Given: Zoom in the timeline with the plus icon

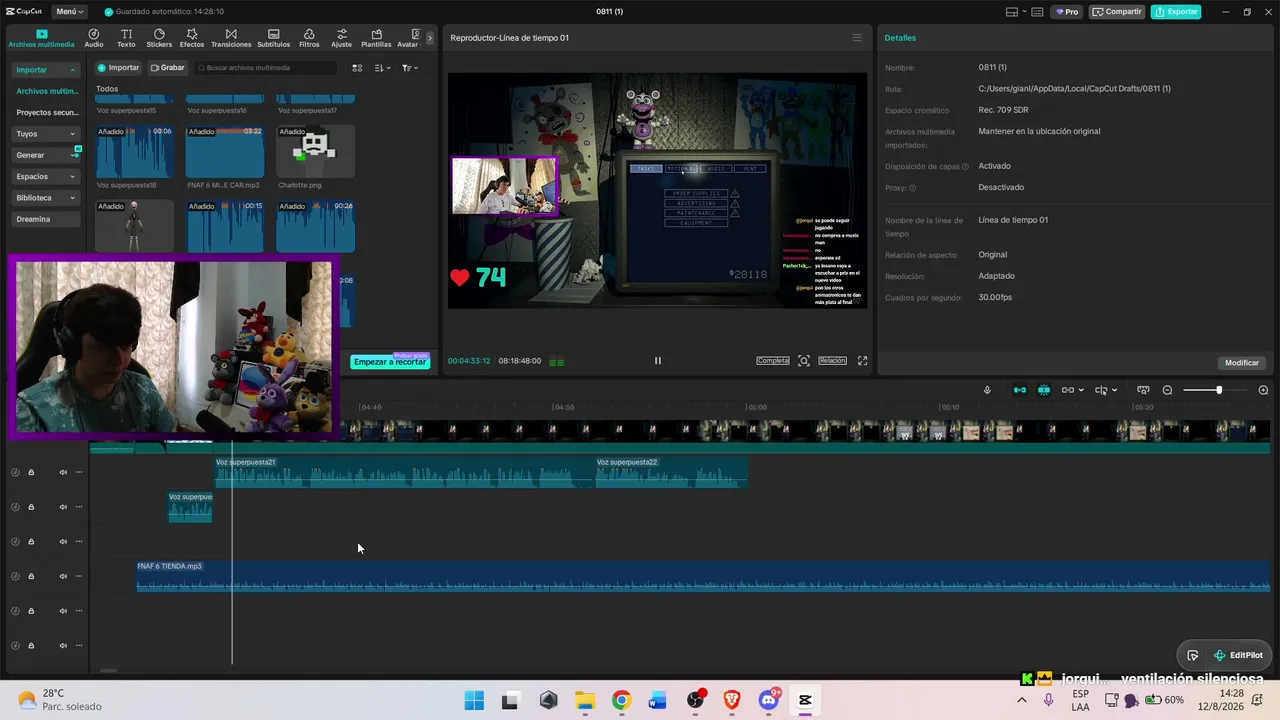Looking at the screenshot, I should coord(1263,390).
